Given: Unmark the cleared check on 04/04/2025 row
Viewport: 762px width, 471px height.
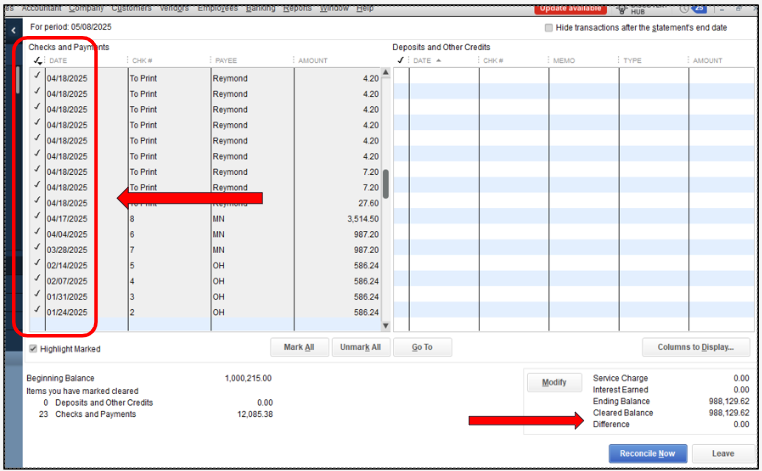Looking at the screenshot, I should (37, 231).
